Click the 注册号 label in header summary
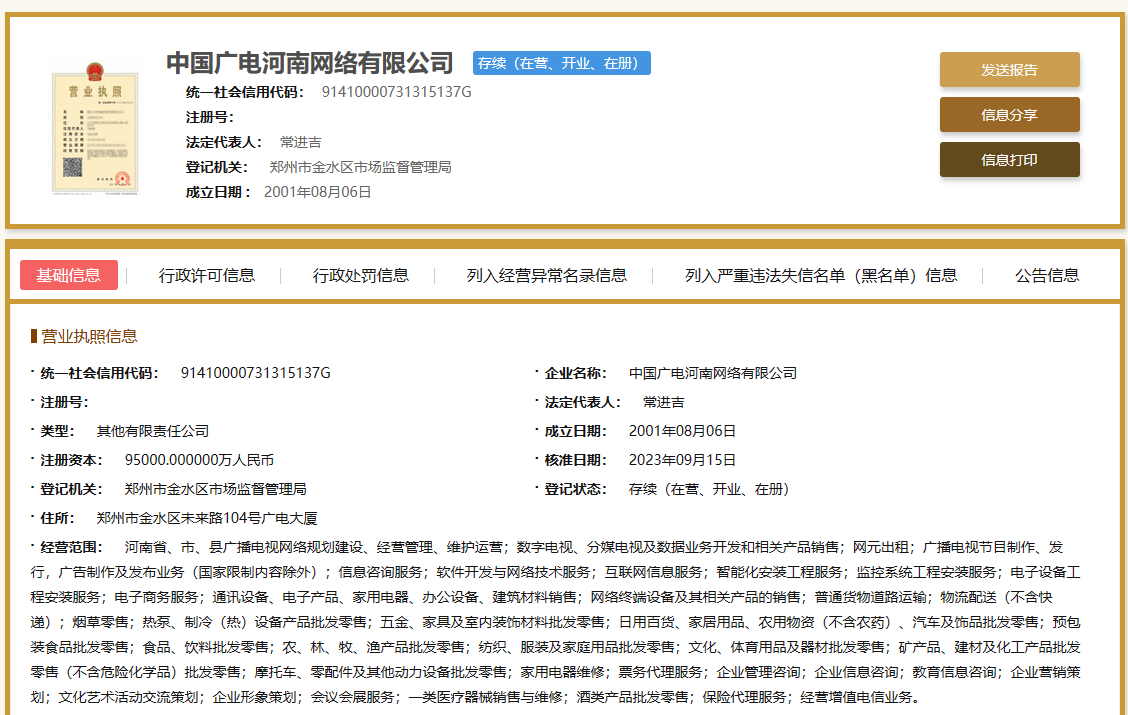 pos(209,117)
